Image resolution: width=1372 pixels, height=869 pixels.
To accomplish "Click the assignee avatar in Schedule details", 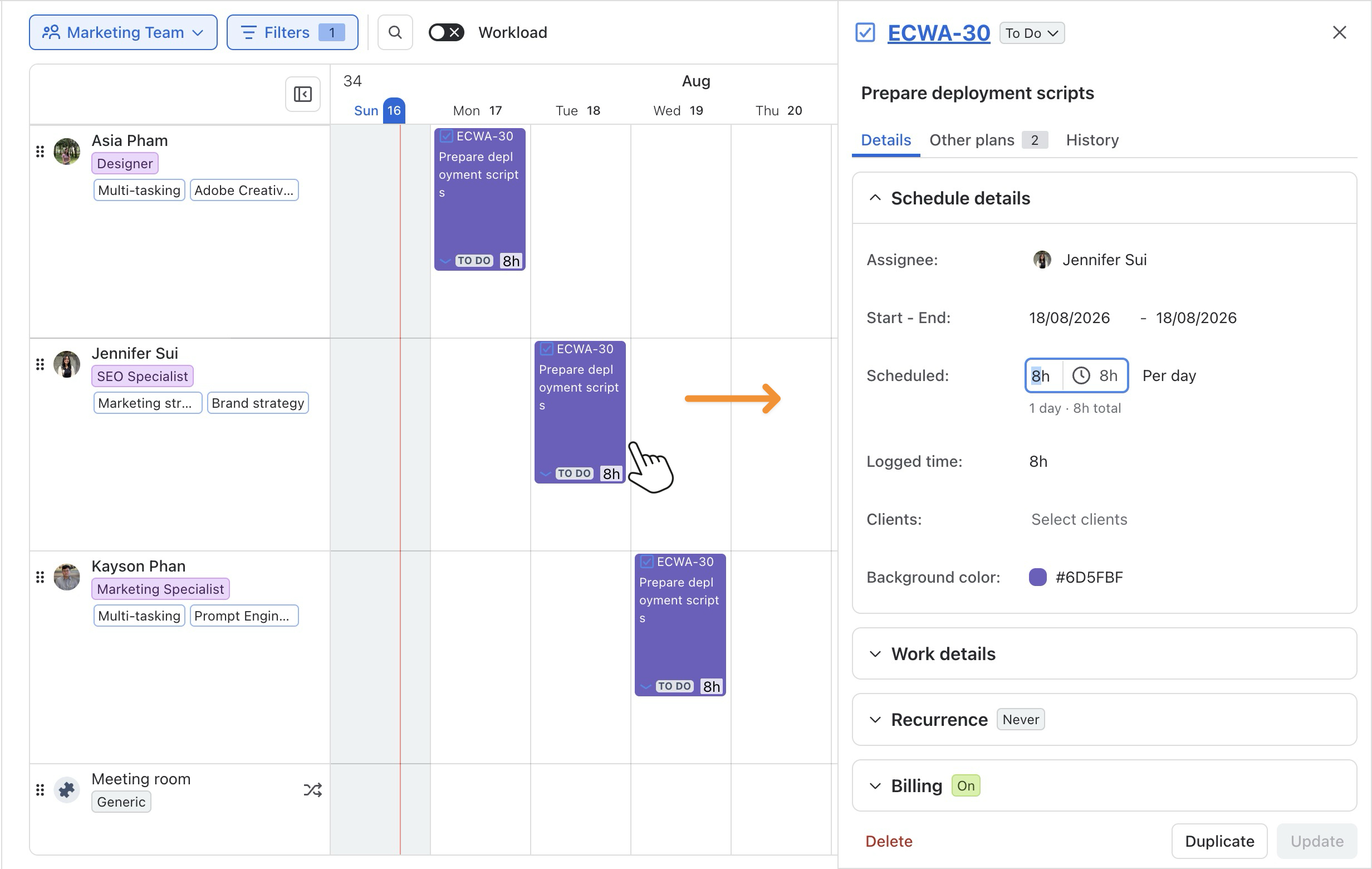I will 1042,260.
